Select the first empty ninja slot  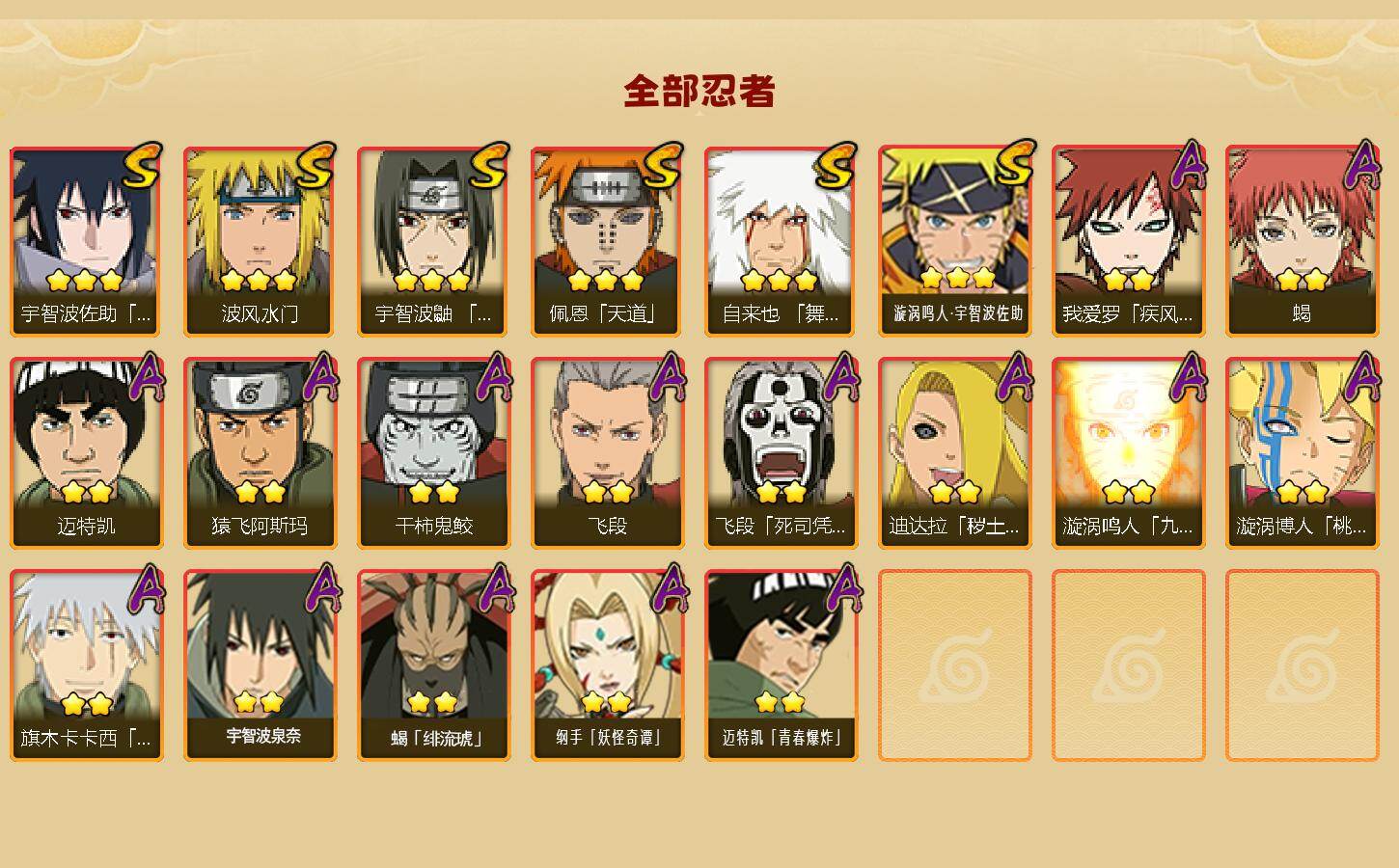click(x=954, y=665)
